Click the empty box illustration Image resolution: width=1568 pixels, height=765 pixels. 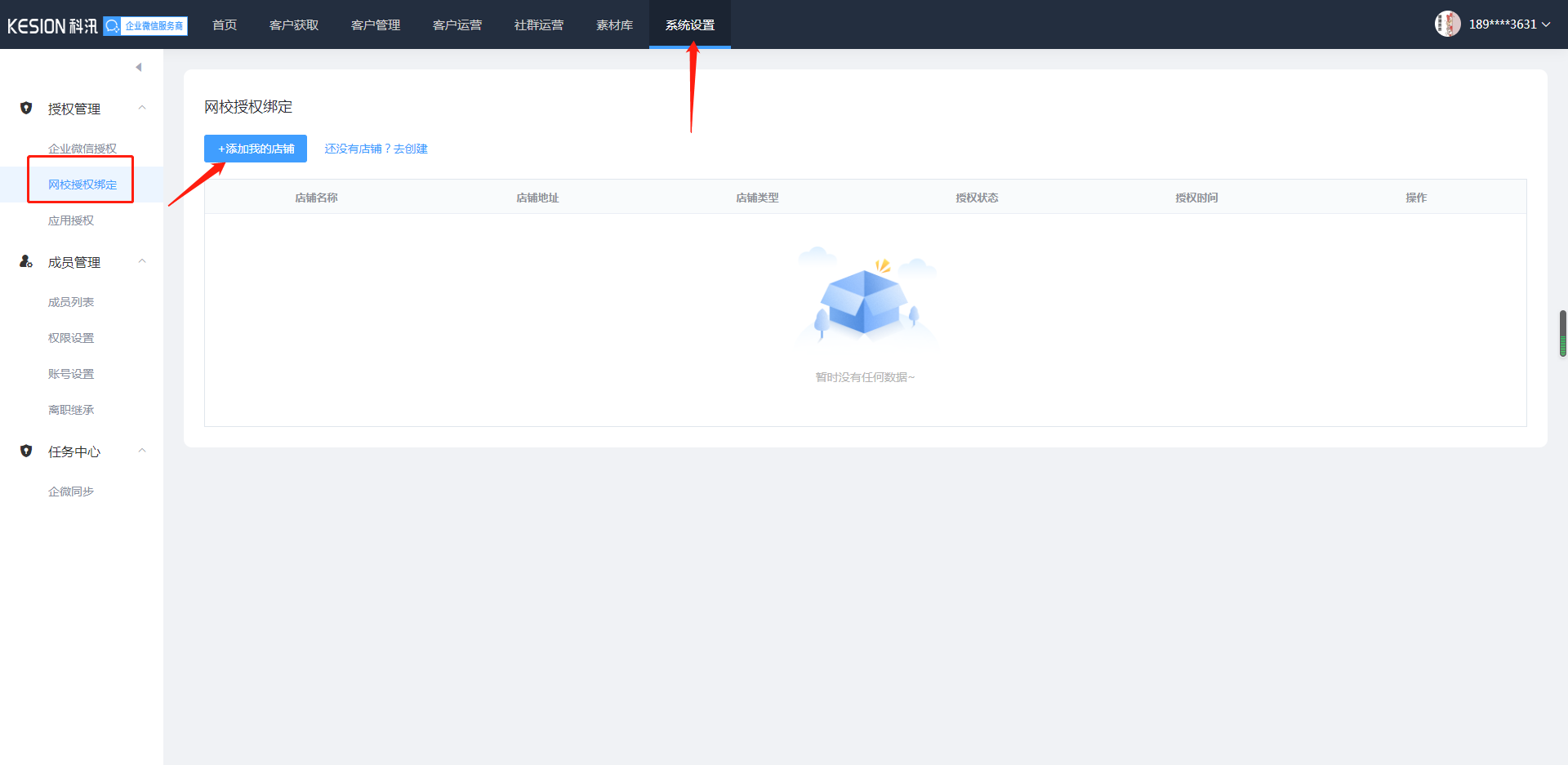pyautogui.click(x=865, y=302)
